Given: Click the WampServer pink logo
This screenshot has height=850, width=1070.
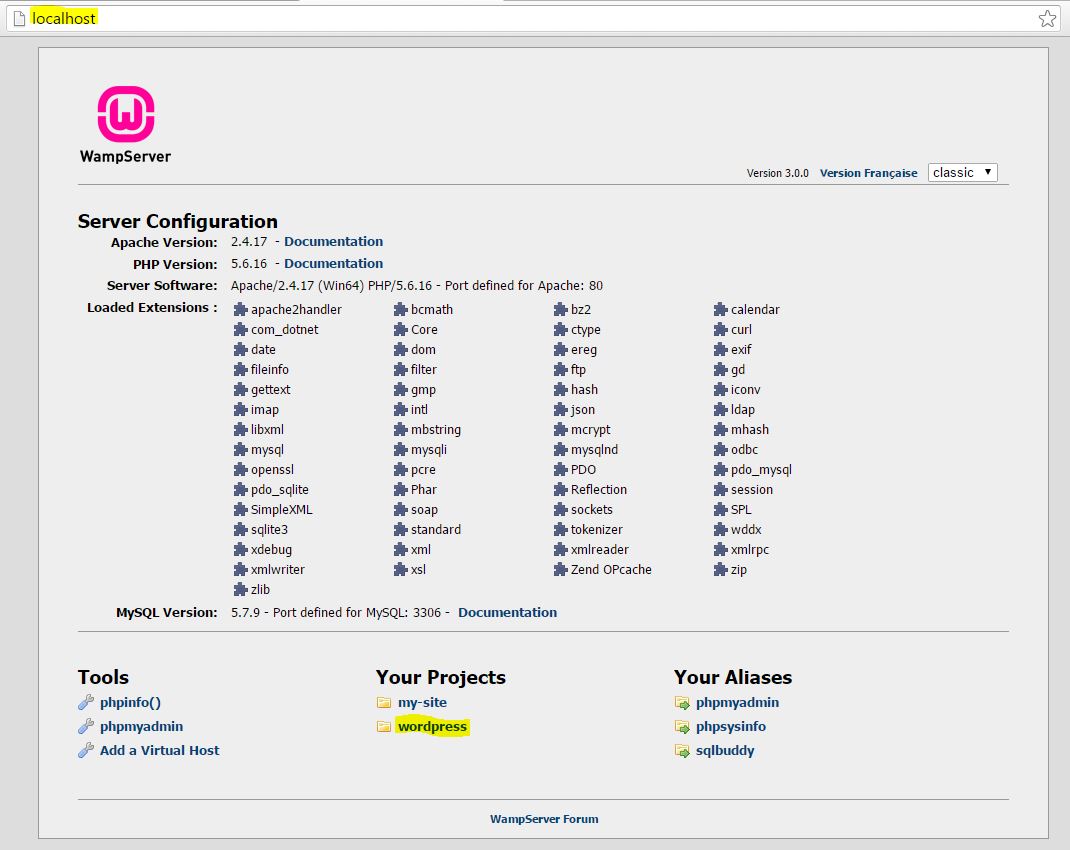Looking at the screenshot, I should [125, 114].
